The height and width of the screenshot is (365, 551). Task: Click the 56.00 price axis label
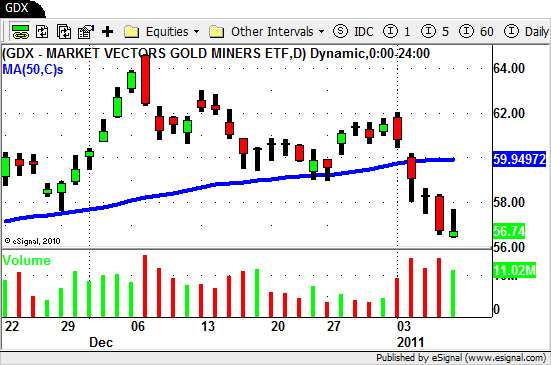[x=509, y=247]
